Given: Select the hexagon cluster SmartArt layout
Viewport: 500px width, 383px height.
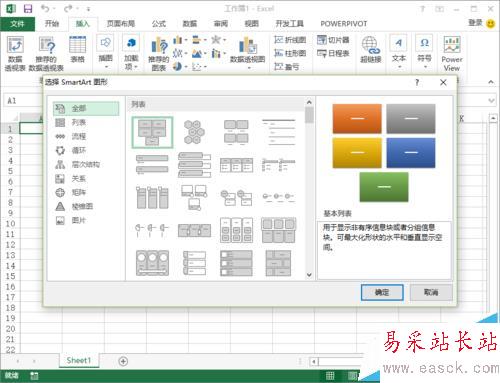Looking at the screenshot, I should coord(194,132).
